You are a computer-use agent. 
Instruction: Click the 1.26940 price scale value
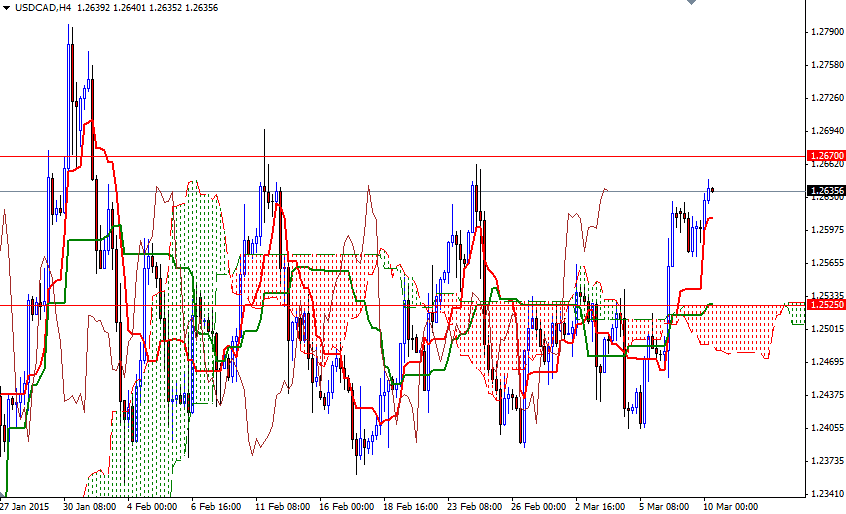[x=827, y=131]
